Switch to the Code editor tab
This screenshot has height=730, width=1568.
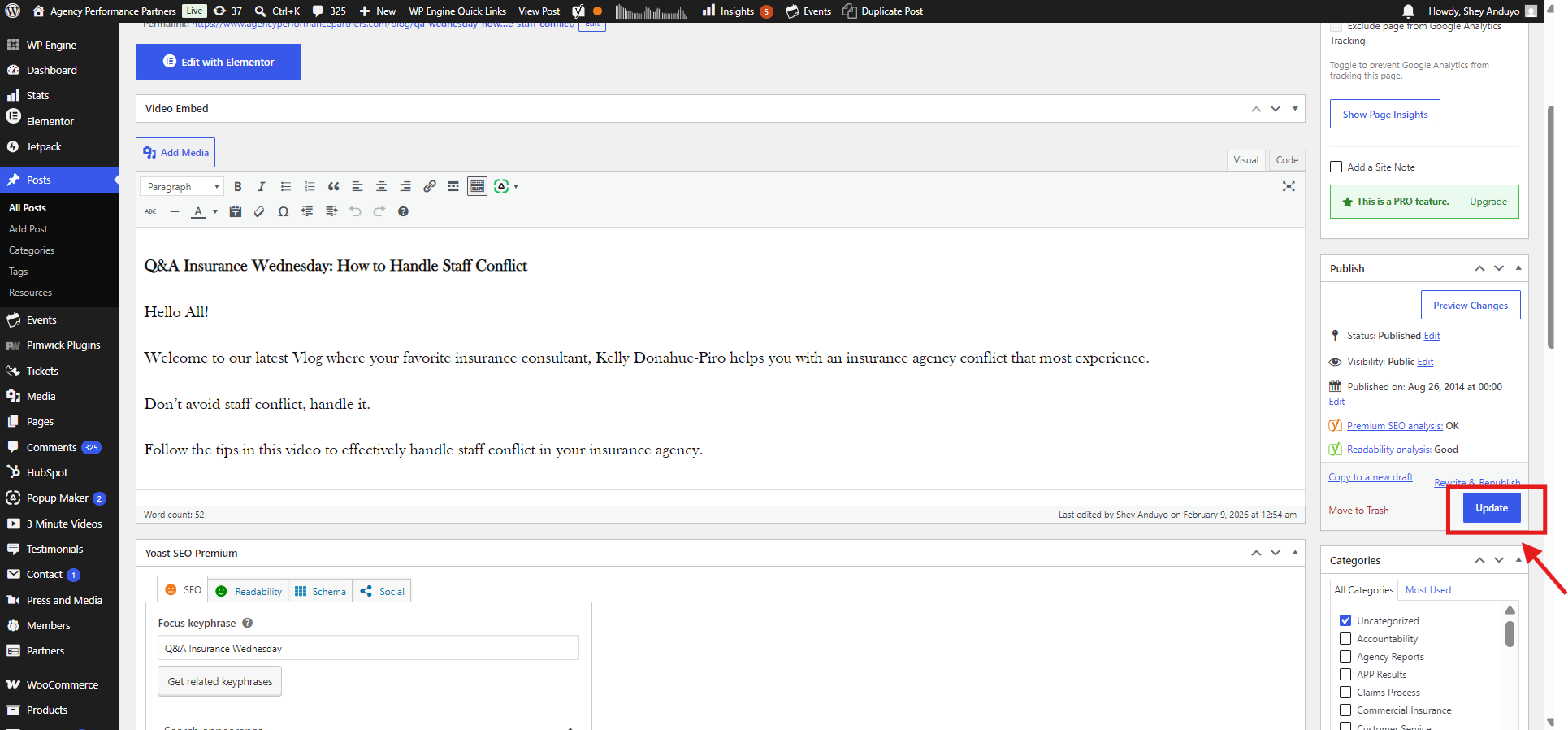(x=1287, y=160)
